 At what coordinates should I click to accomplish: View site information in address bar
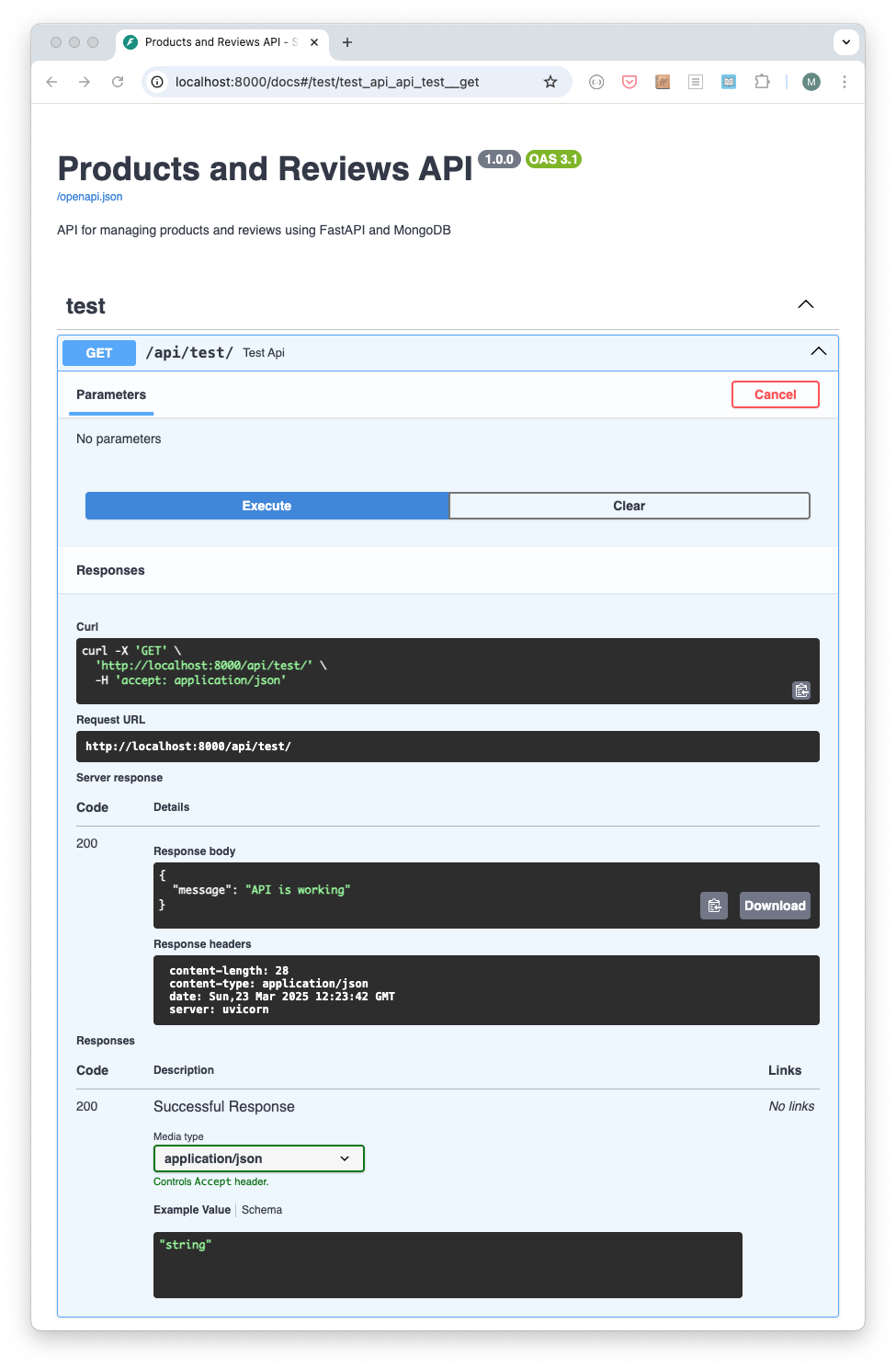click(157, 82)
